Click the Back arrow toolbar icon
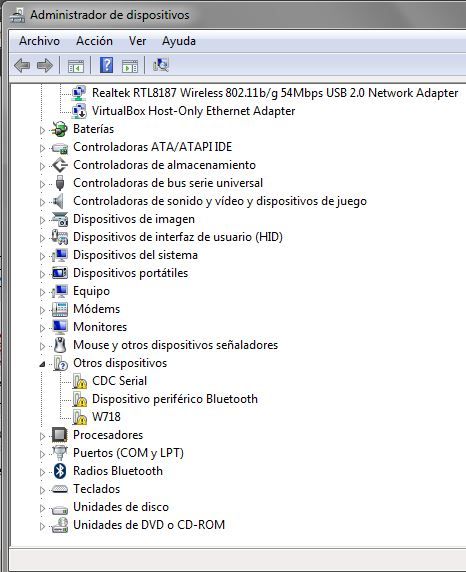466x572 pixels. coord(22,66)
